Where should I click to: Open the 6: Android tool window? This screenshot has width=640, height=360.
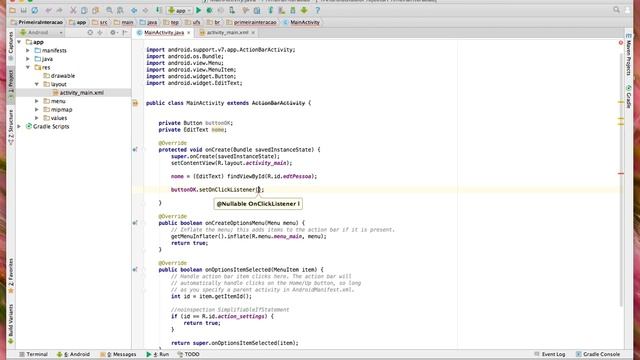click(73, 354)
